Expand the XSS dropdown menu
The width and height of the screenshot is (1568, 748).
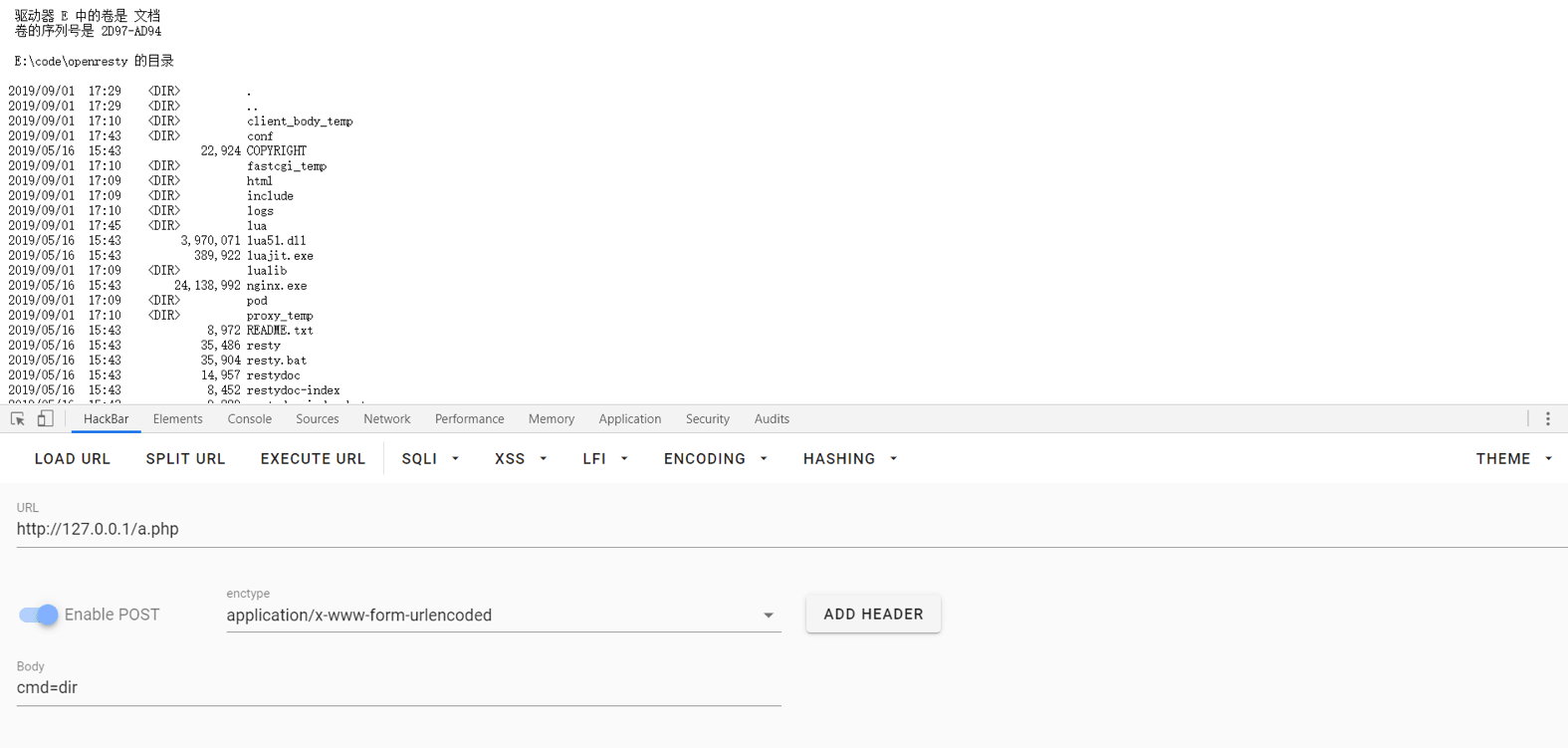521,459
